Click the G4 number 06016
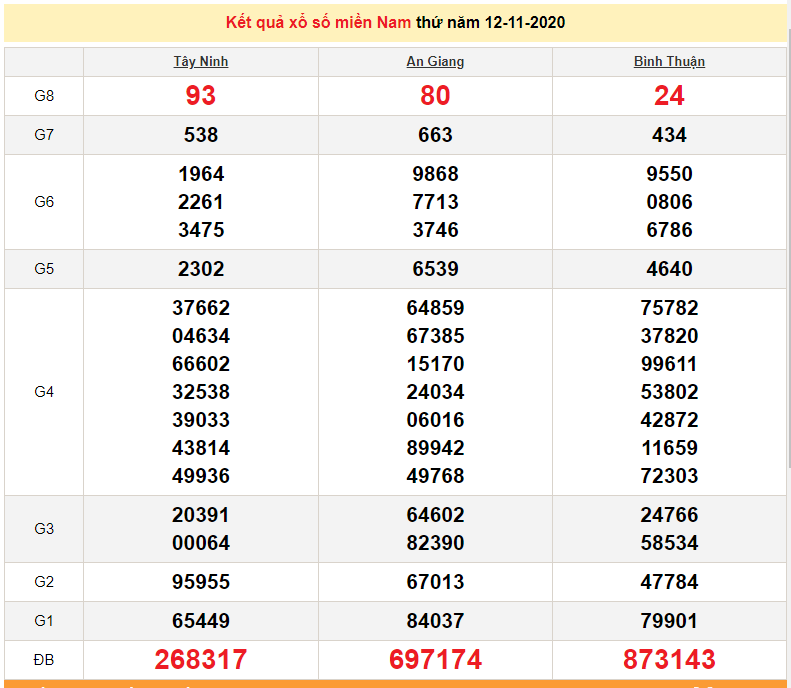Screen dimensions: 791x688 pos(435,420)
